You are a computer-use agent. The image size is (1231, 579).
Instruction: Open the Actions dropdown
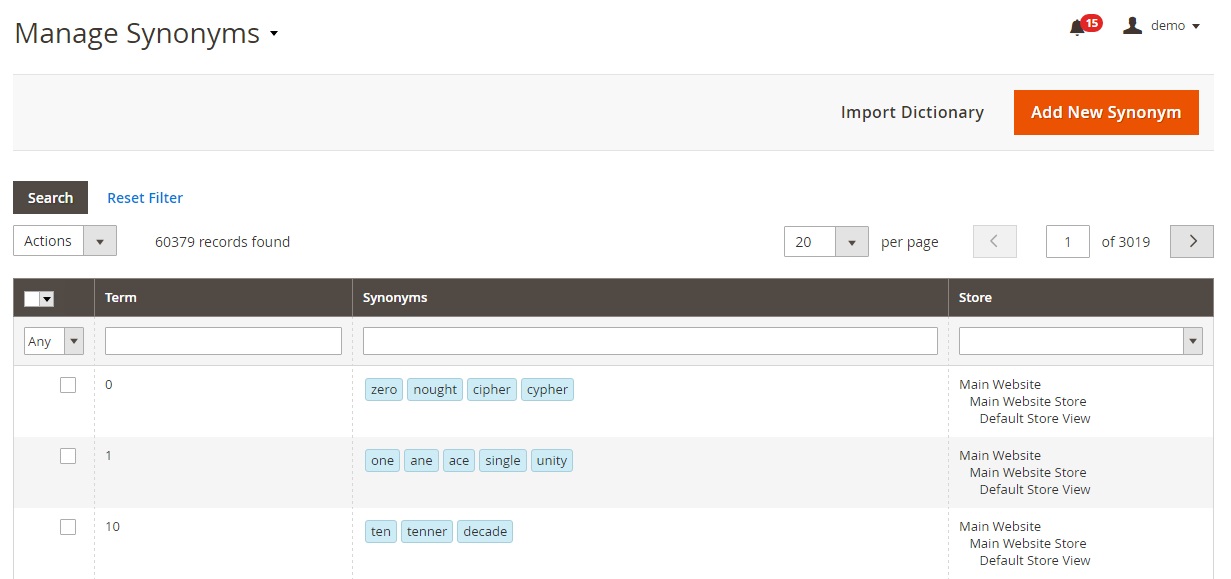click(x=65, y=241)
